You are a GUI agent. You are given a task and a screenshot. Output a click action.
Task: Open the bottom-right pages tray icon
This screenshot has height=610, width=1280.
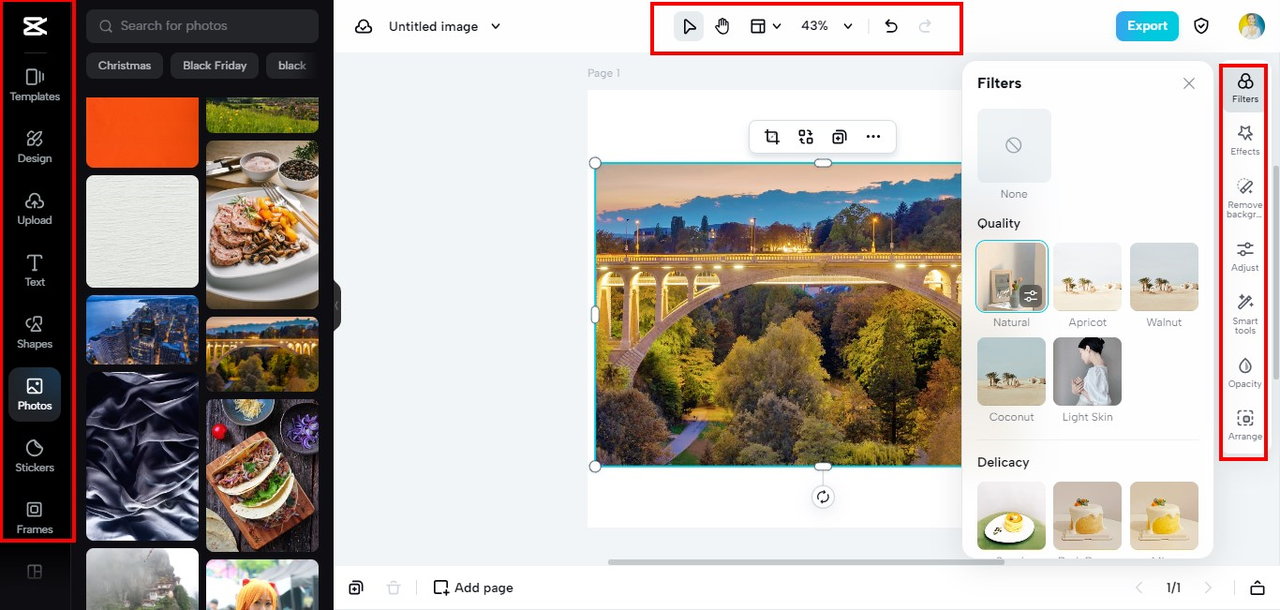1258,588
